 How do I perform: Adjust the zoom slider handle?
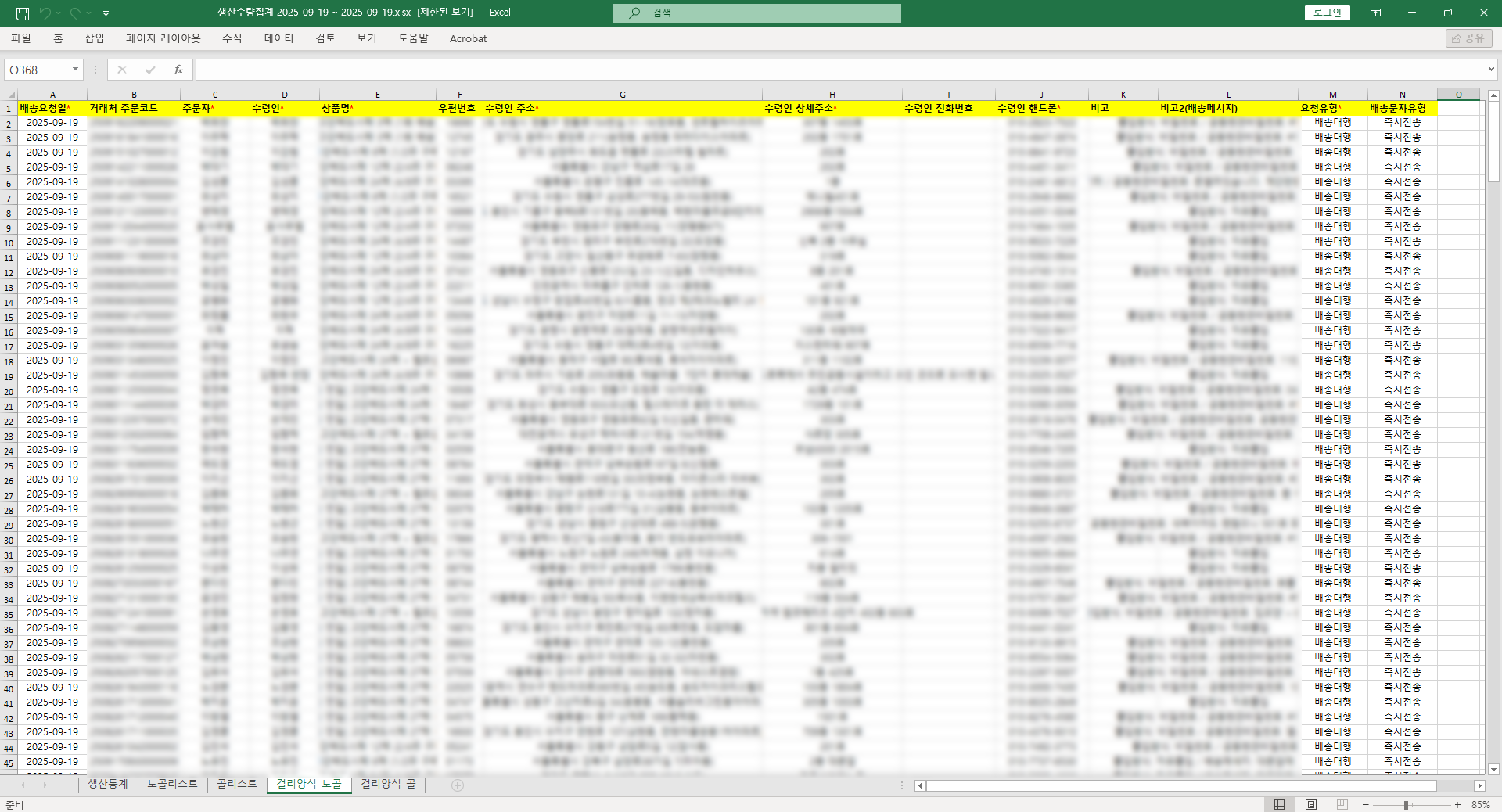click(1406, 804)
